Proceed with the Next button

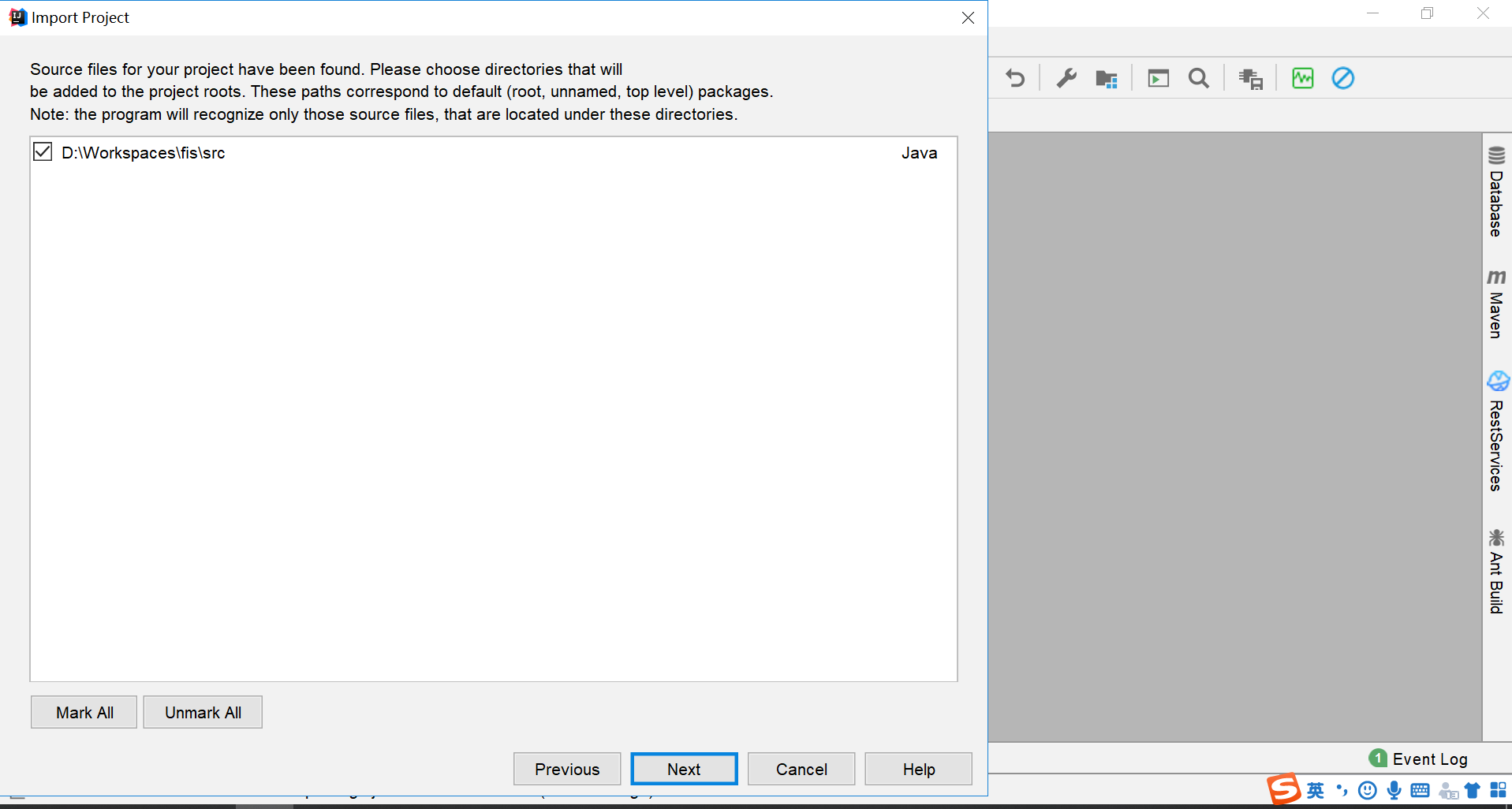pos(684,769)
